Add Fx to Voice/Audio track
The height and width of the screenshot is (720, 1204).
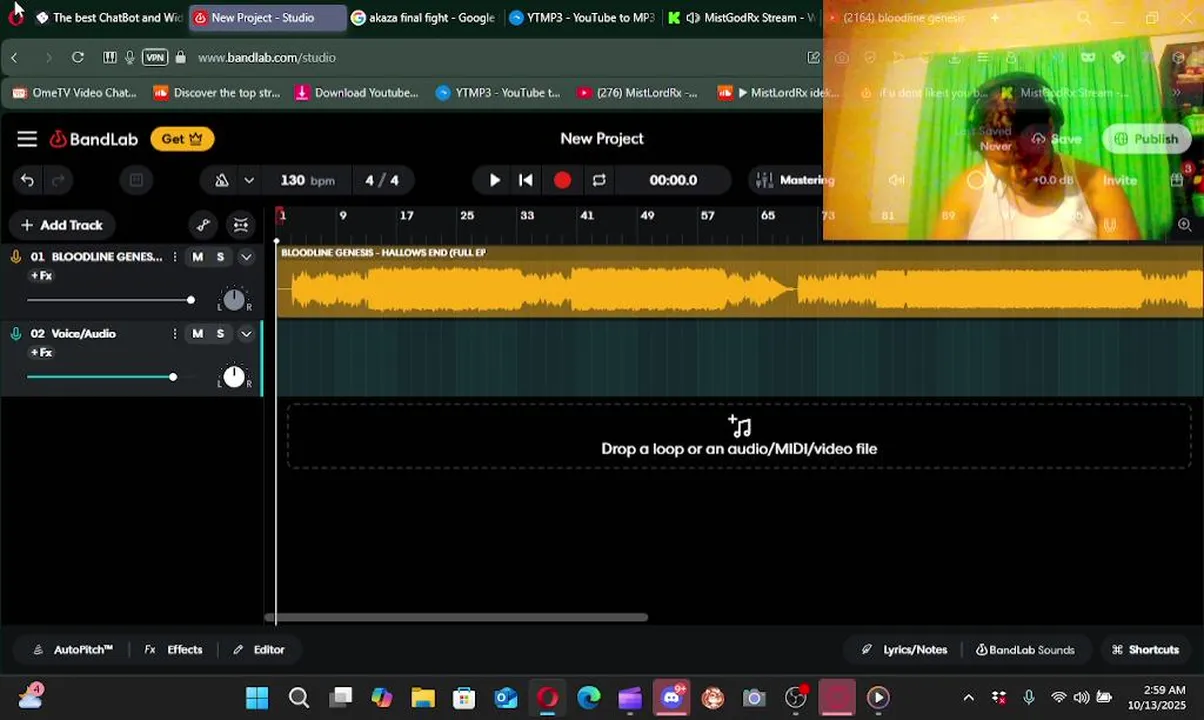(41, 353)
